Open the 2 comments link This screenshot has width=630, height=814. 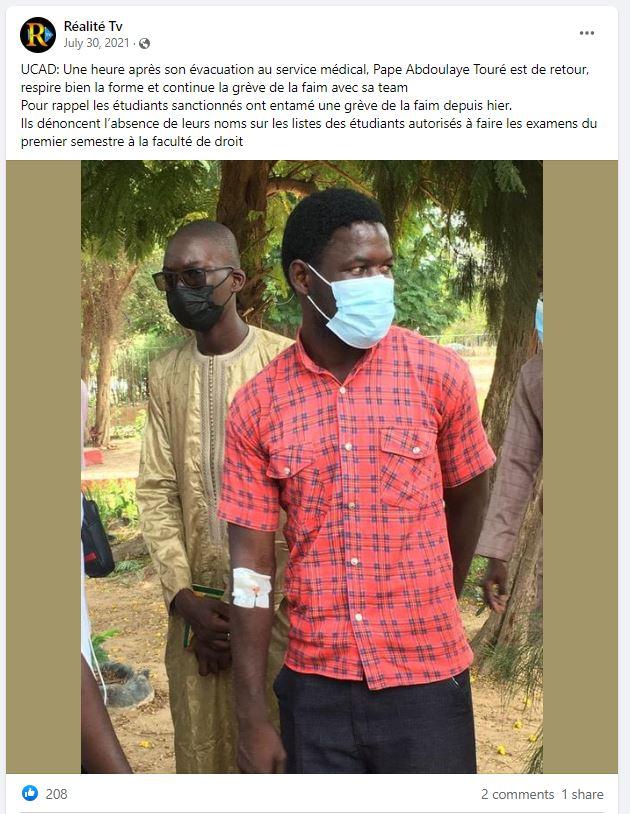[x=517, y=794]
